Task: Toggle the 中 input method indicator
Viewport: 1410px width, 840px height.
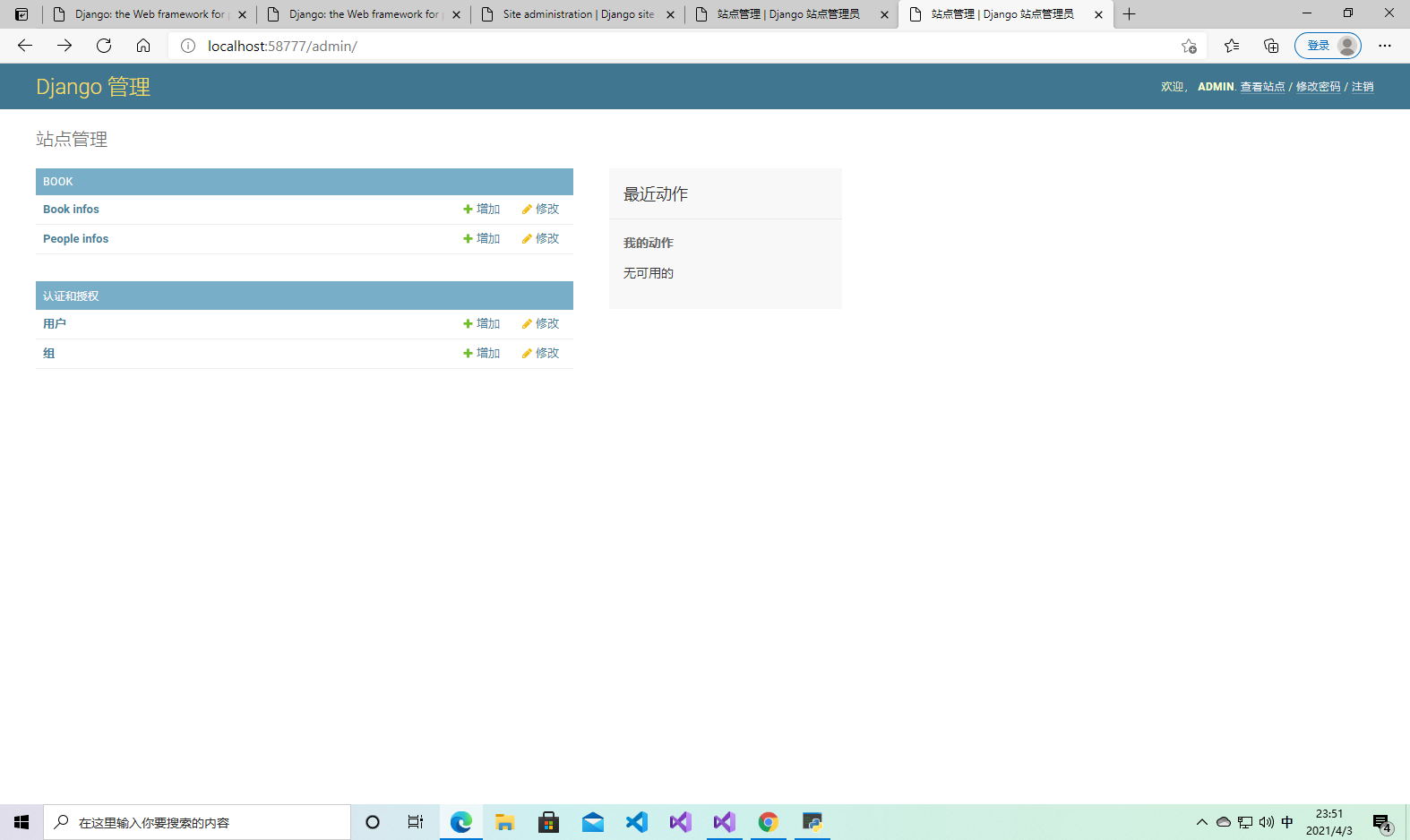Action: [x=1288, y=822]
